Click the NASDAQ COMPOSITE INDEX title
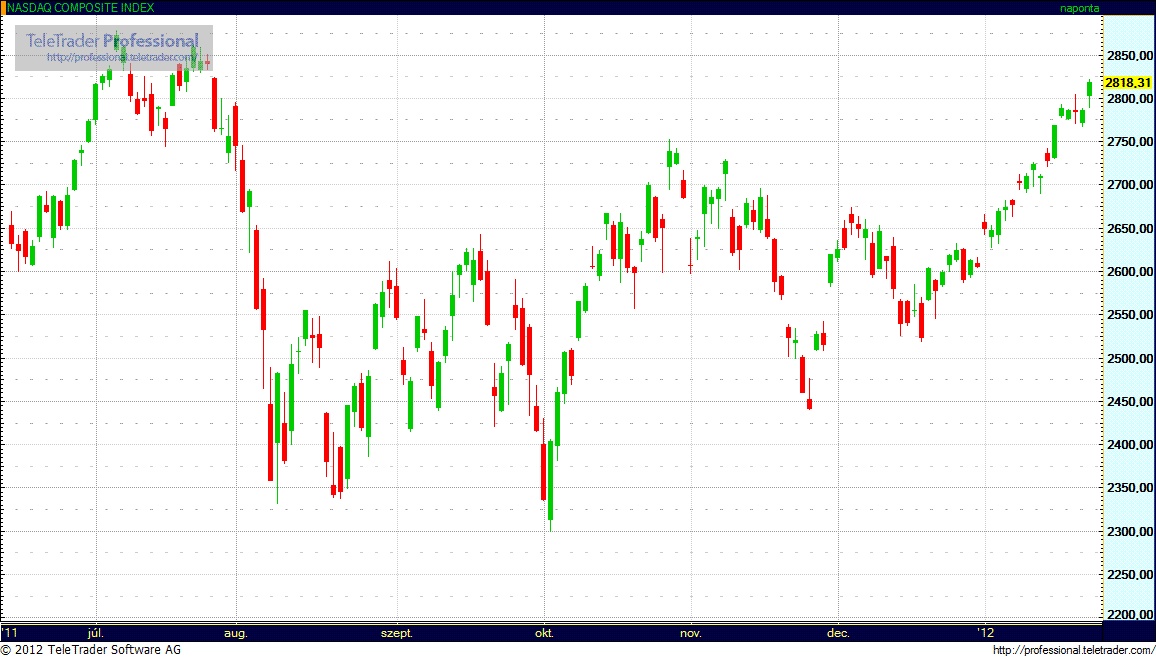1156x659 pixels. [81, 8]
